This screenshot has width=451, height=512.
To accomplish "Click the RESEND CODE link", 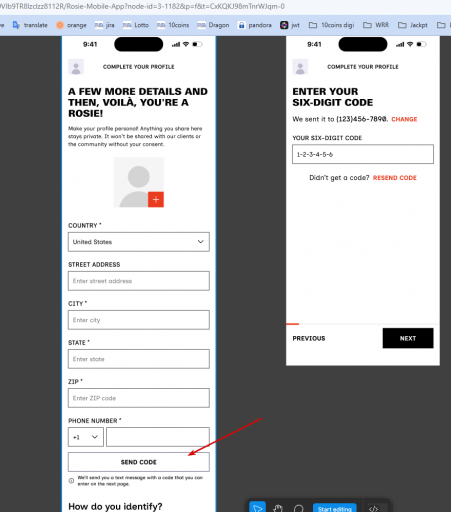I will [x=395, y=178].
